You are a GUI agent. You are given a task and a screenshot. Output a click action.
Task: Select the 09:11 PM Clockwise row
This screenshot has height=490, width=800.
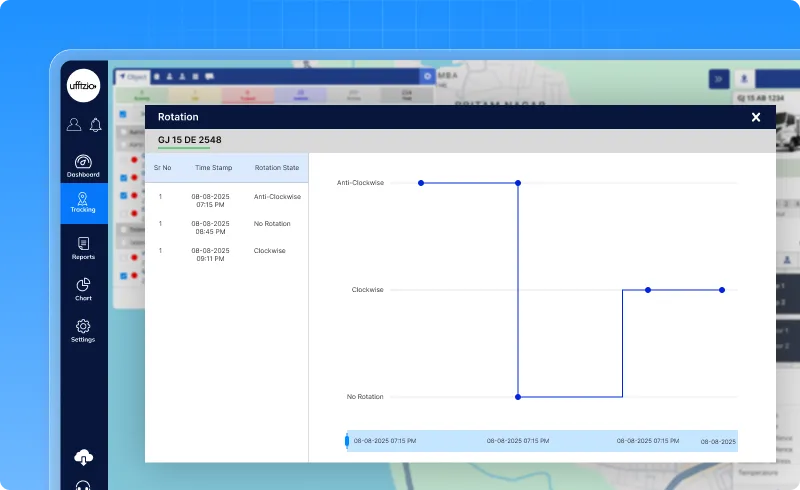(x=227, y=255)
